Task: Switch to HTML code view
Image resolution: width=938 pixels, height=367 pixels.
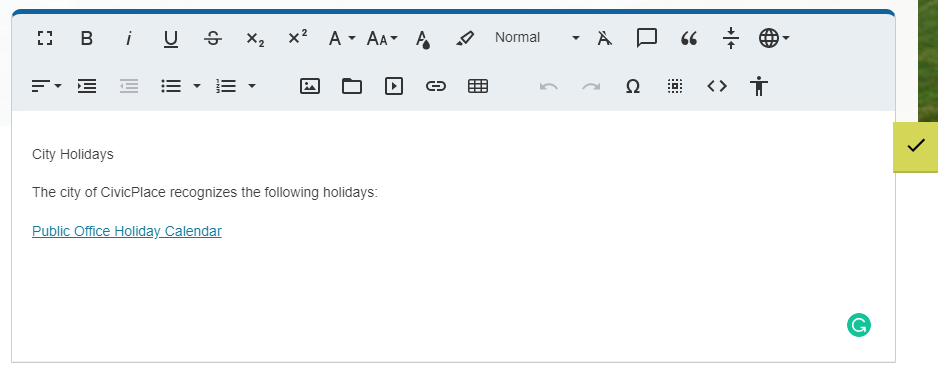Action: click(x=717, y=86)
